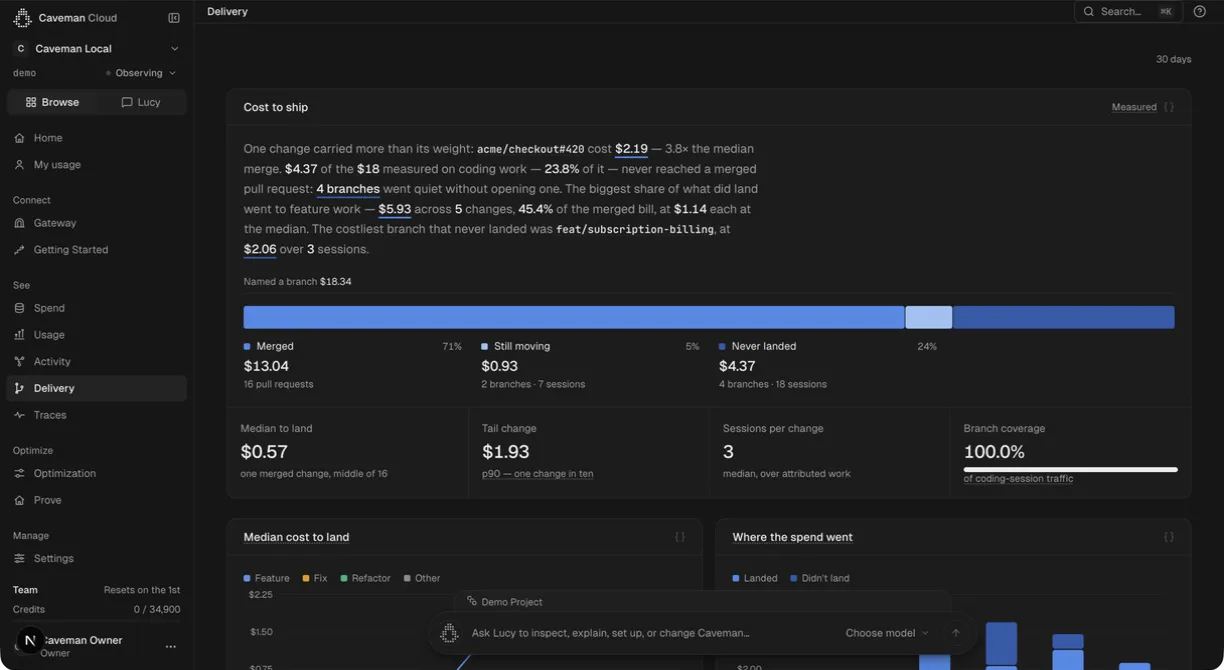
Task: Click the Tail change $1.93 value
Action: (506, 452)
